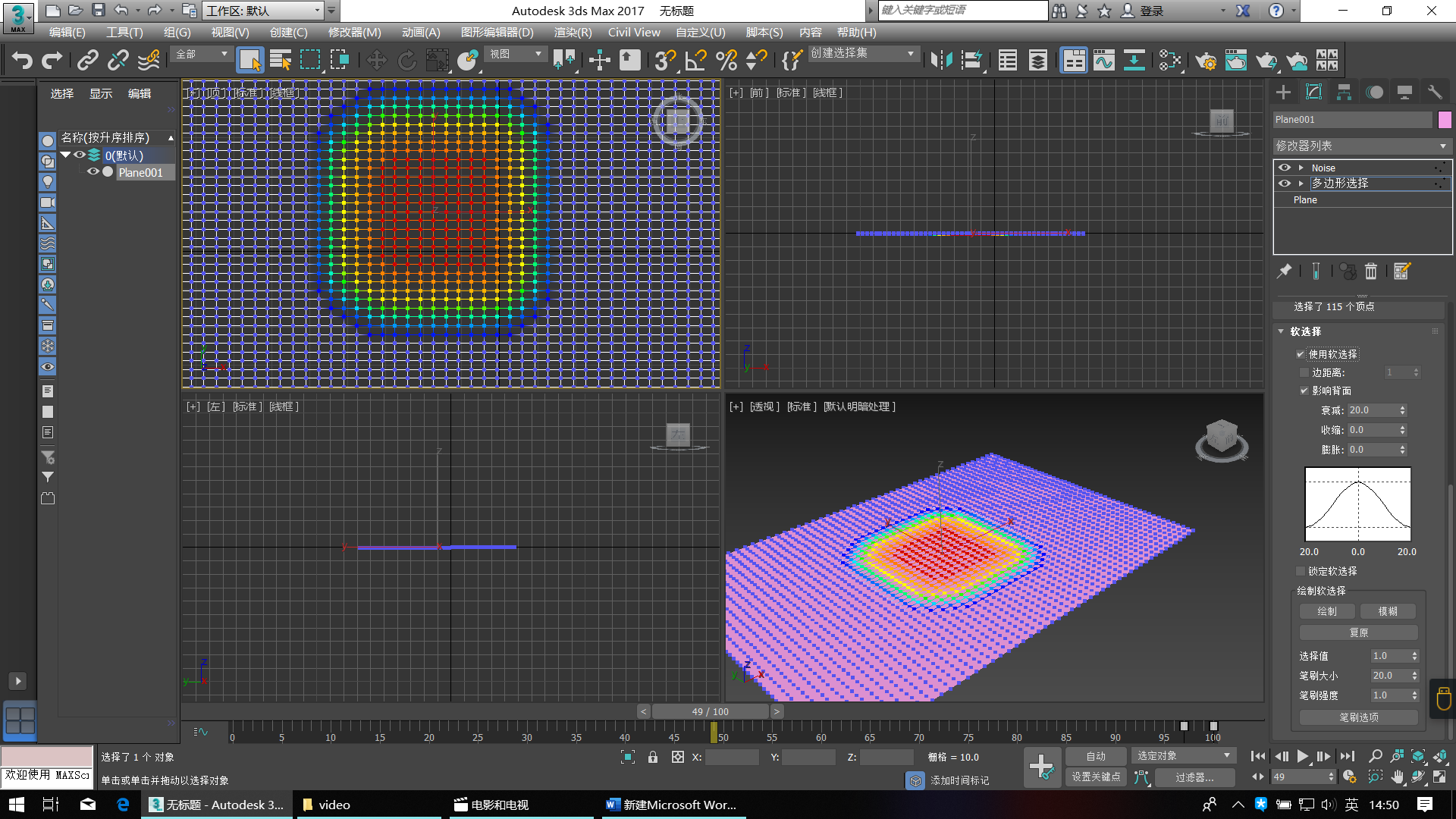Enable 锁定软选择 checkbox
The image size is (1456, 819).
point(1301,571)
